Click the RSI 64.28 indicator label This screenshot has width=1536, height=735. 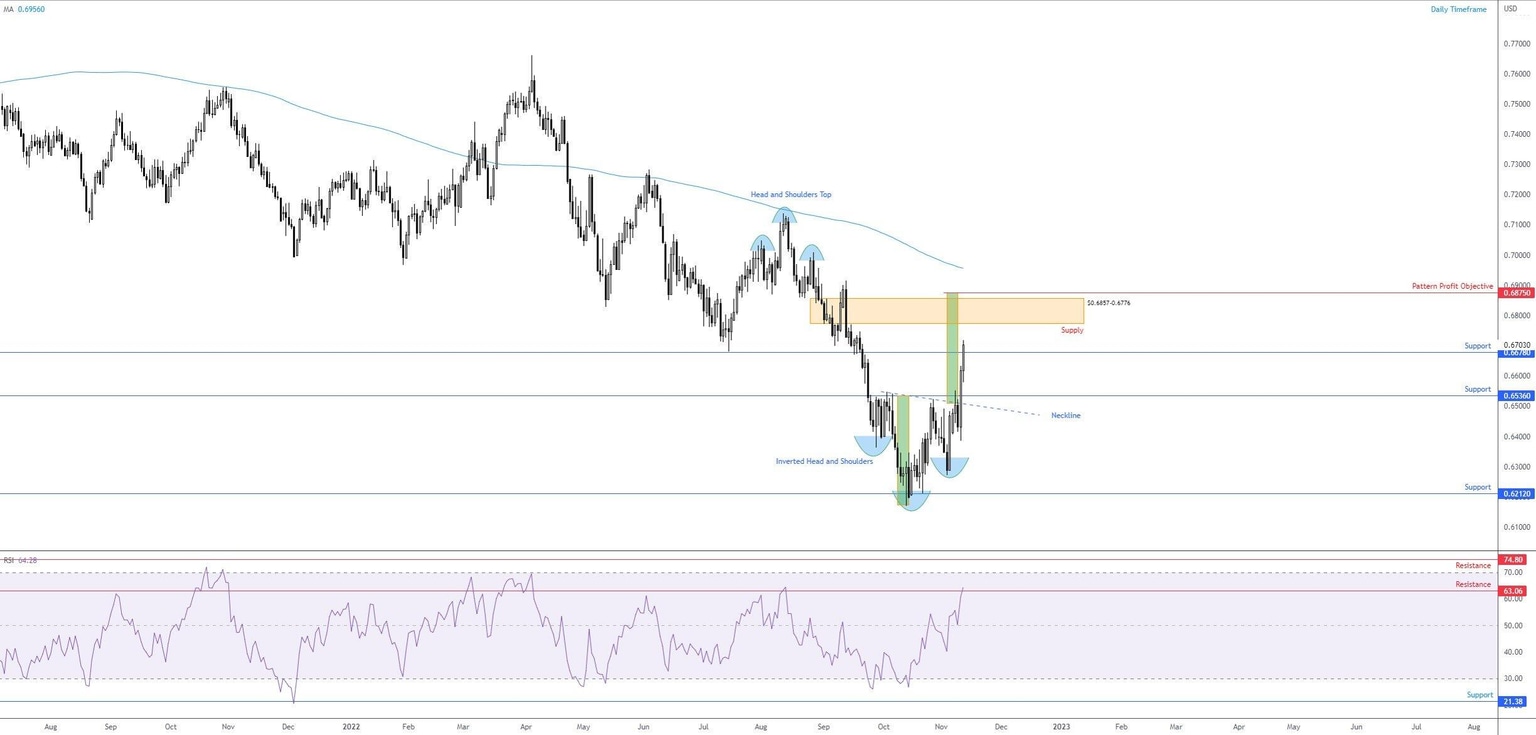click(x=20, y=560)
